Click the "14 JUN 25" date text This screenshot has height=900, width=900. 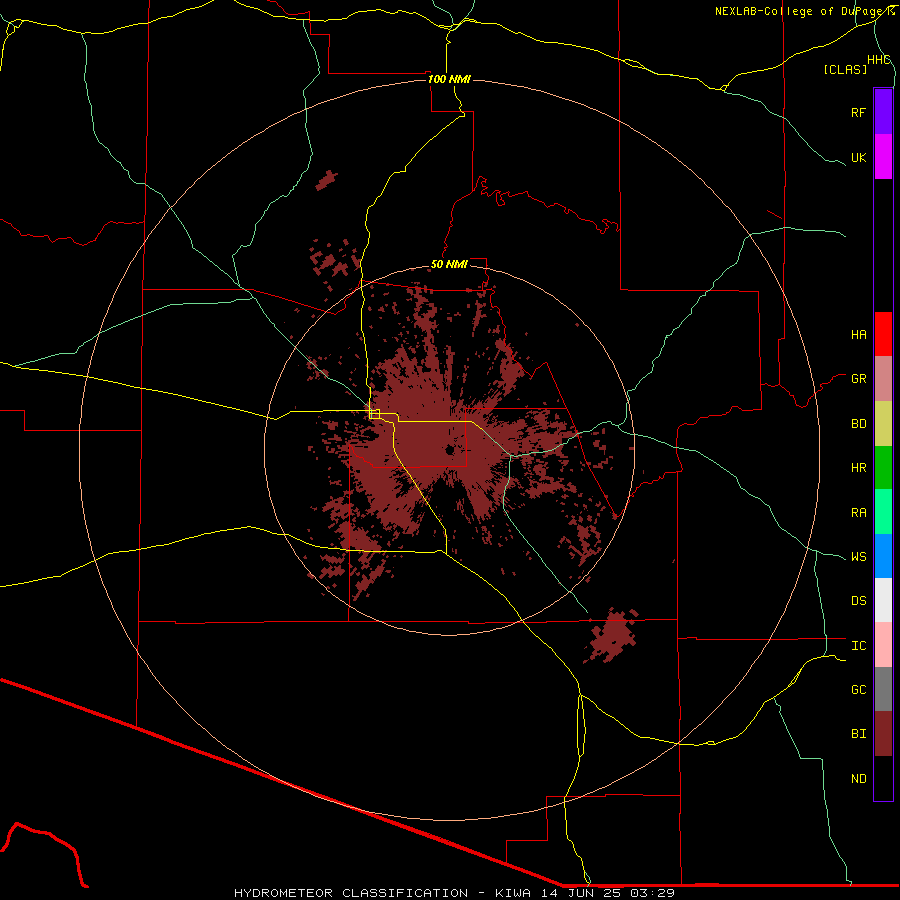click(580, 893)
